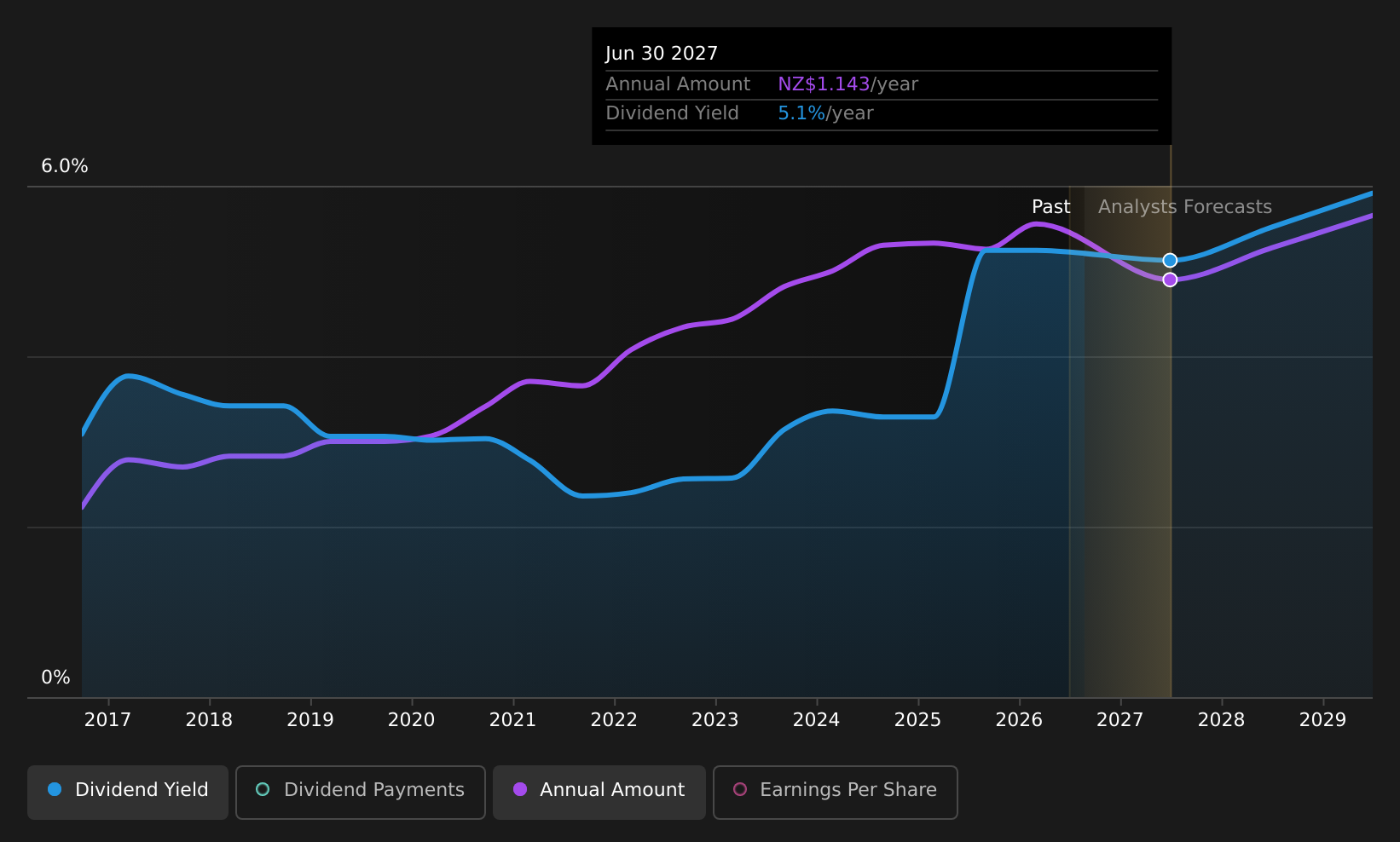Click the 6.0% y-axis label
This screenshot has width=1400, height=842.
click(x=65, y=166)
